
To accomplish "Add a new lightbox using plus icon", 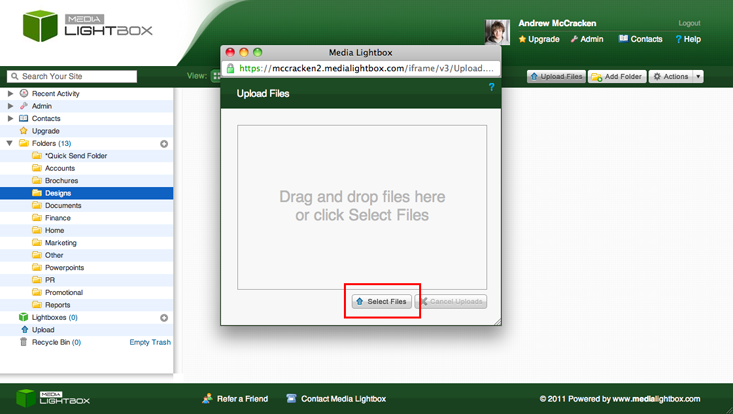I will tap(164, 318).
